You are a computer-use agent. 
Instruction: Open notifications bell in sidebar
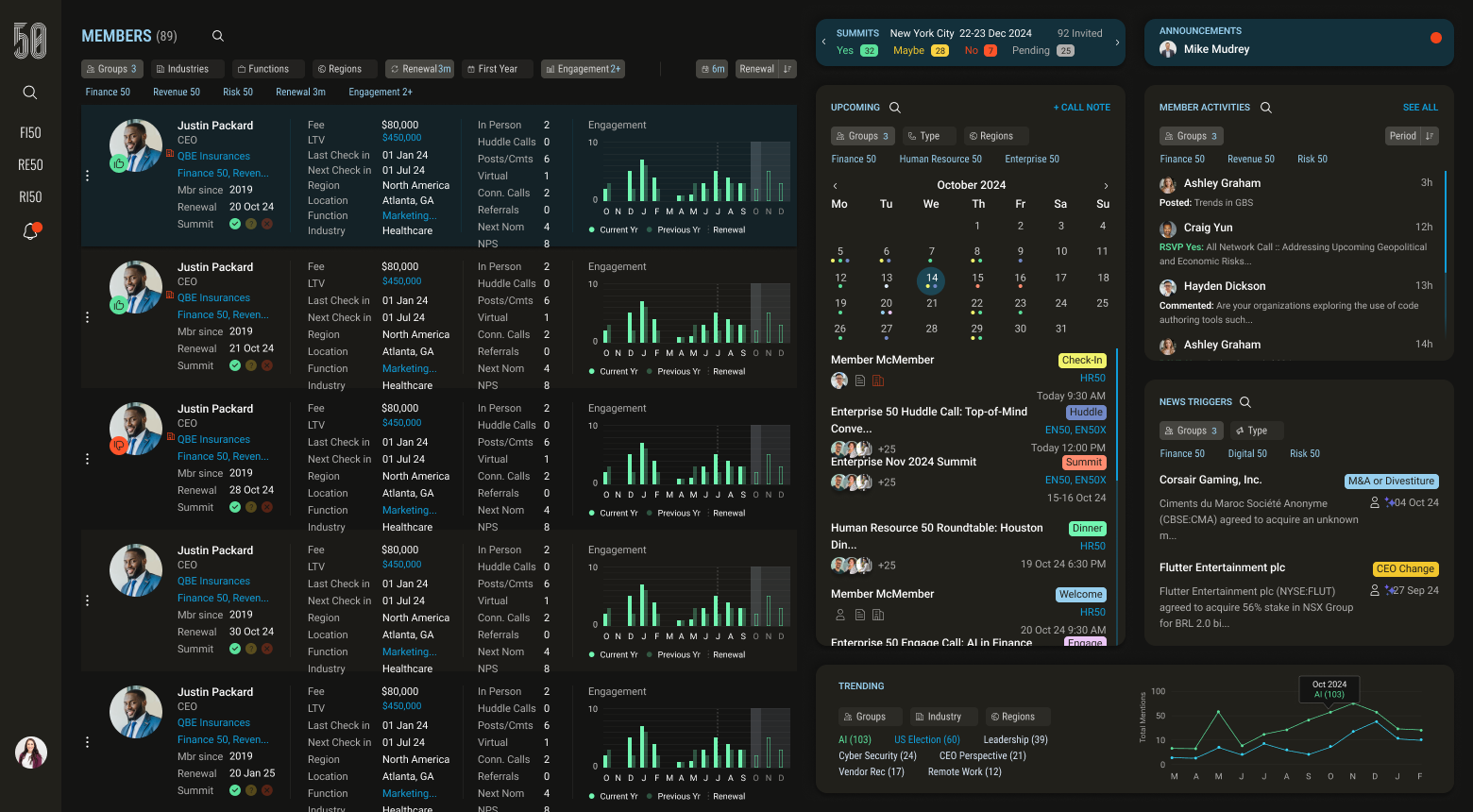31,230
